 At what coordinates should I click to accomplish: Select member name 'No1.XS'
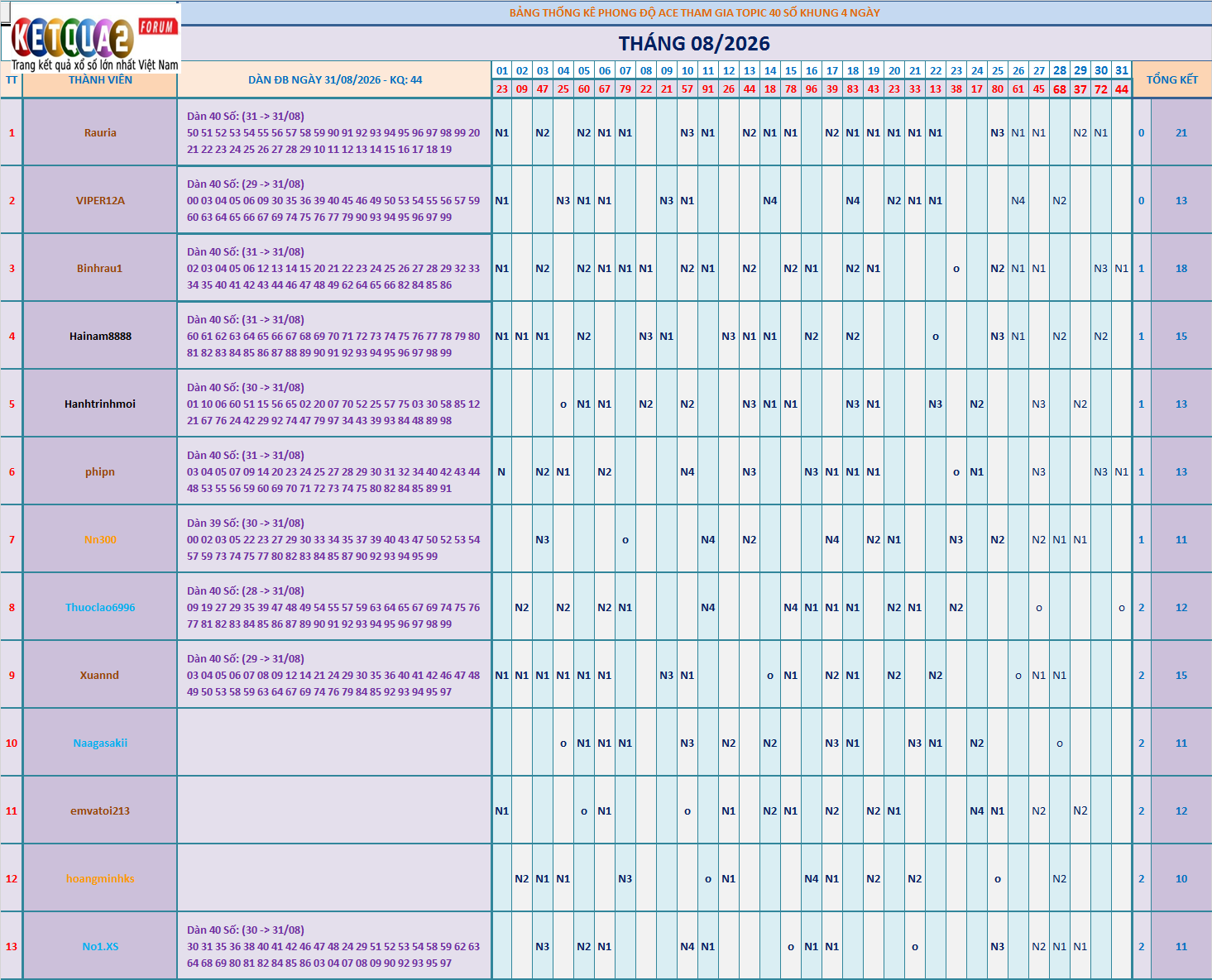[x=100, y=947]
